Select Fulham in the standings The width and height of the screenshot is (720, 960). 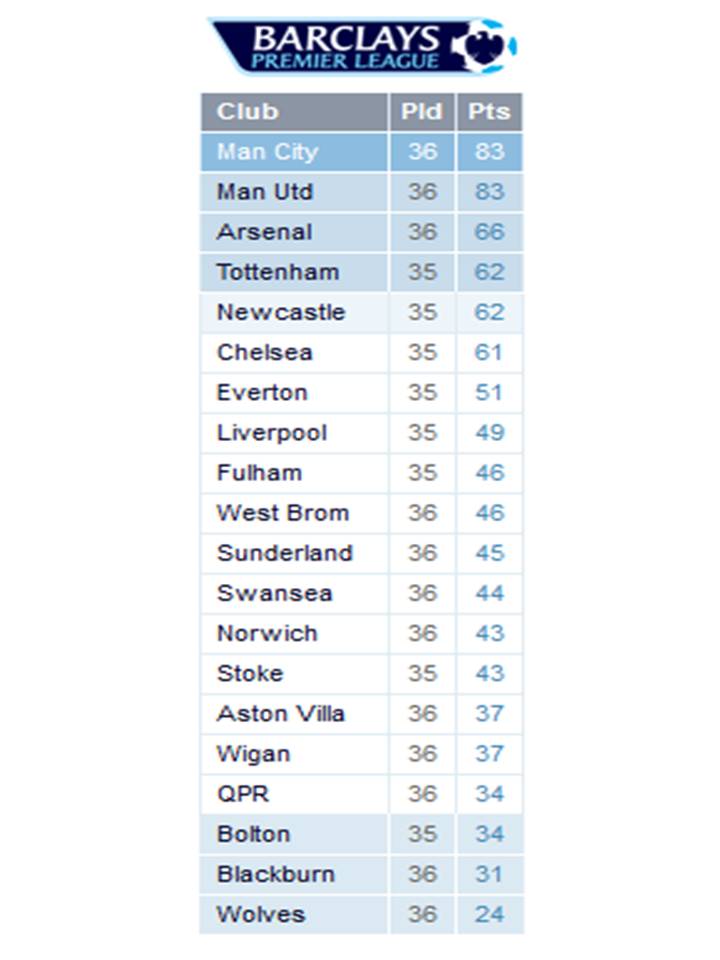259,473
